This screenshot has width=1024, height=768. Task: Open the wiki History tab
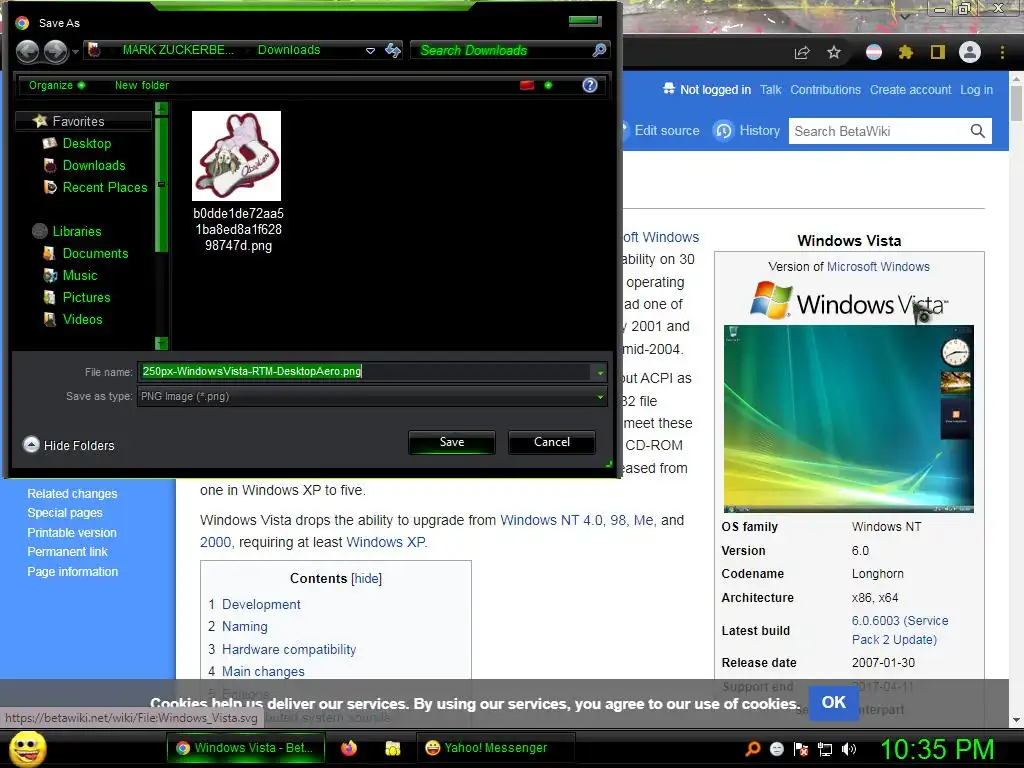(x=747, y=131)
